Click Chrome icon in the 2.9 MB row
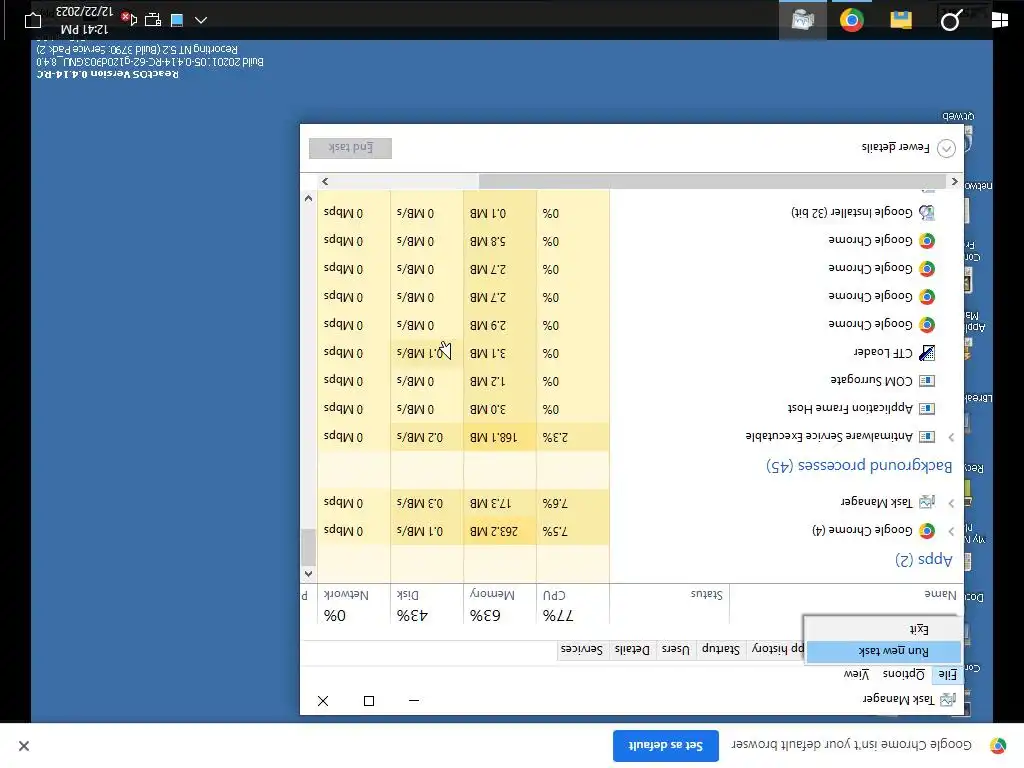The height and width of the screenshot is (768, 1024). tap(927, 325)
